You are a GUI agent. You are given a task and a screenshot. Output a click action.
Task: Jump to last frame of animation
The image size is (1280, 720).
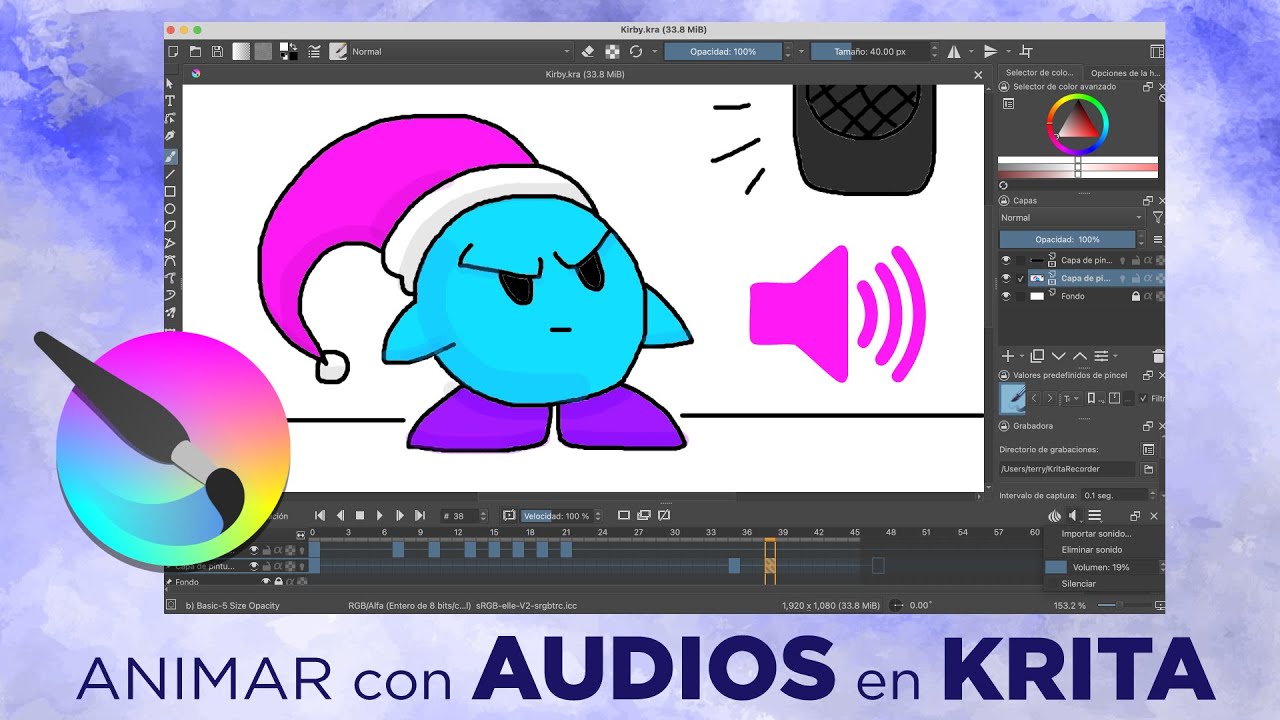coord(420,515)
